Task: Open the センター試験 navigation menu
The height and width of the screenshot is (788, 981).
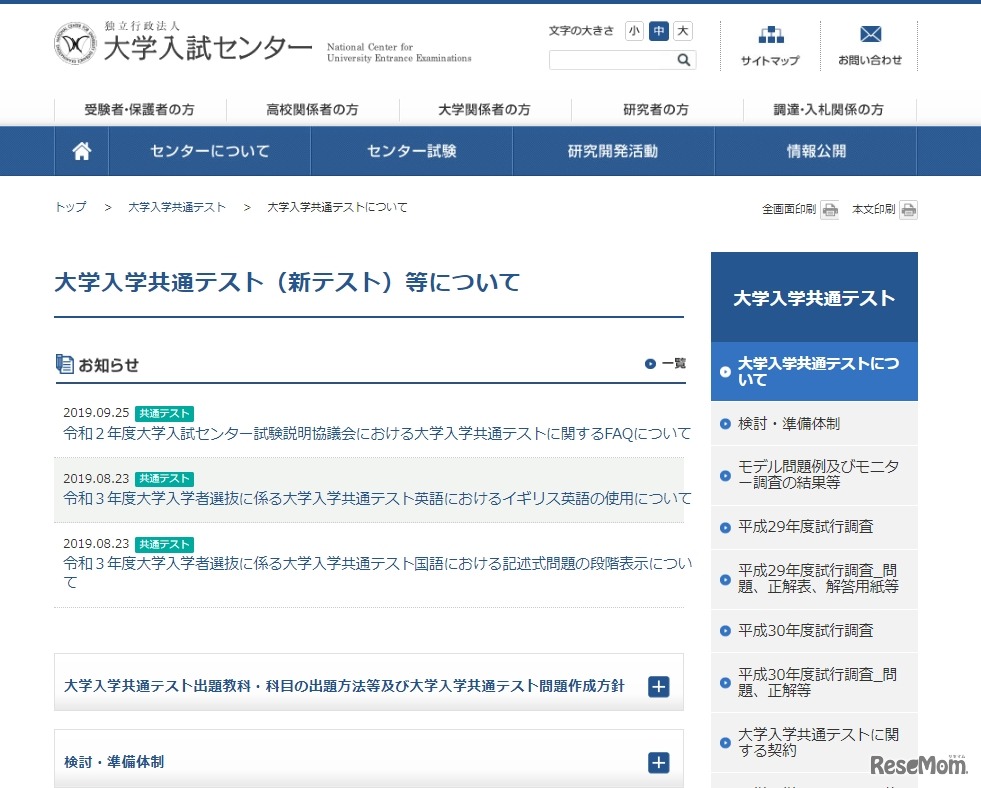Action: 411,151
